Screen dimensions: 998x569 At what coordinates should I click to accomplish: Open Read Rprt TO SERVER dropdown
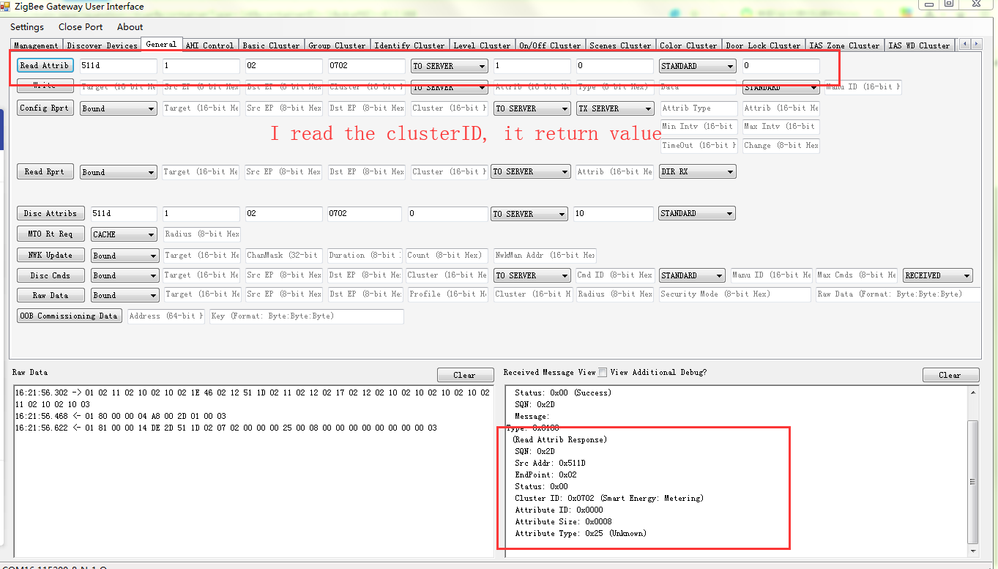pos(531,172)
